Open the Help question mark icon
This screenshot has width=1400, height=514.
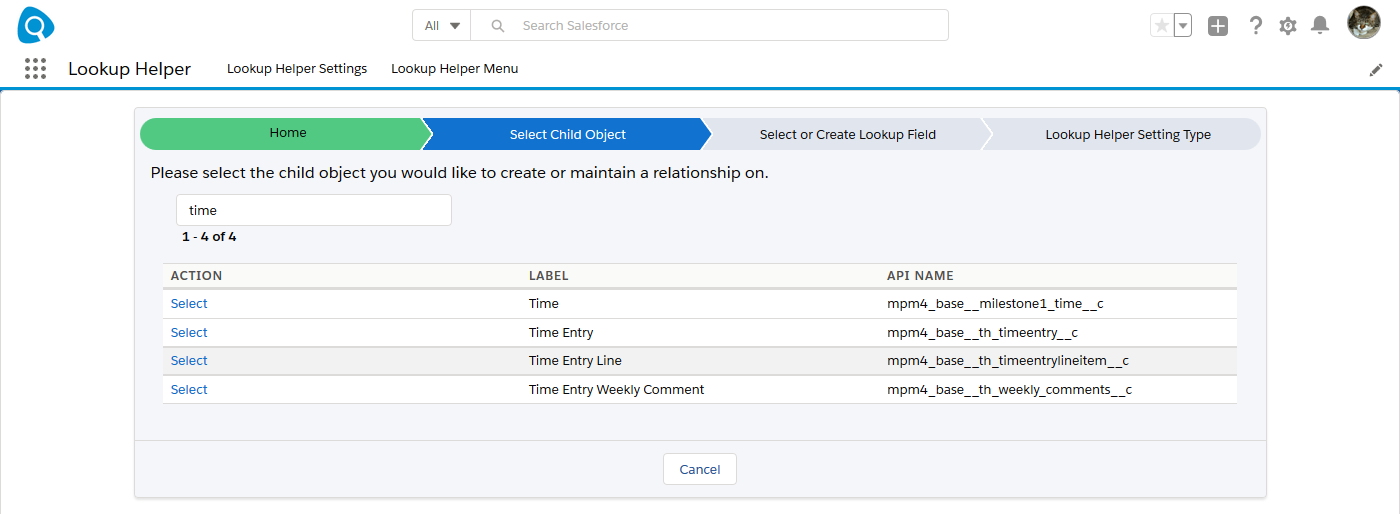coord(1256,26)
